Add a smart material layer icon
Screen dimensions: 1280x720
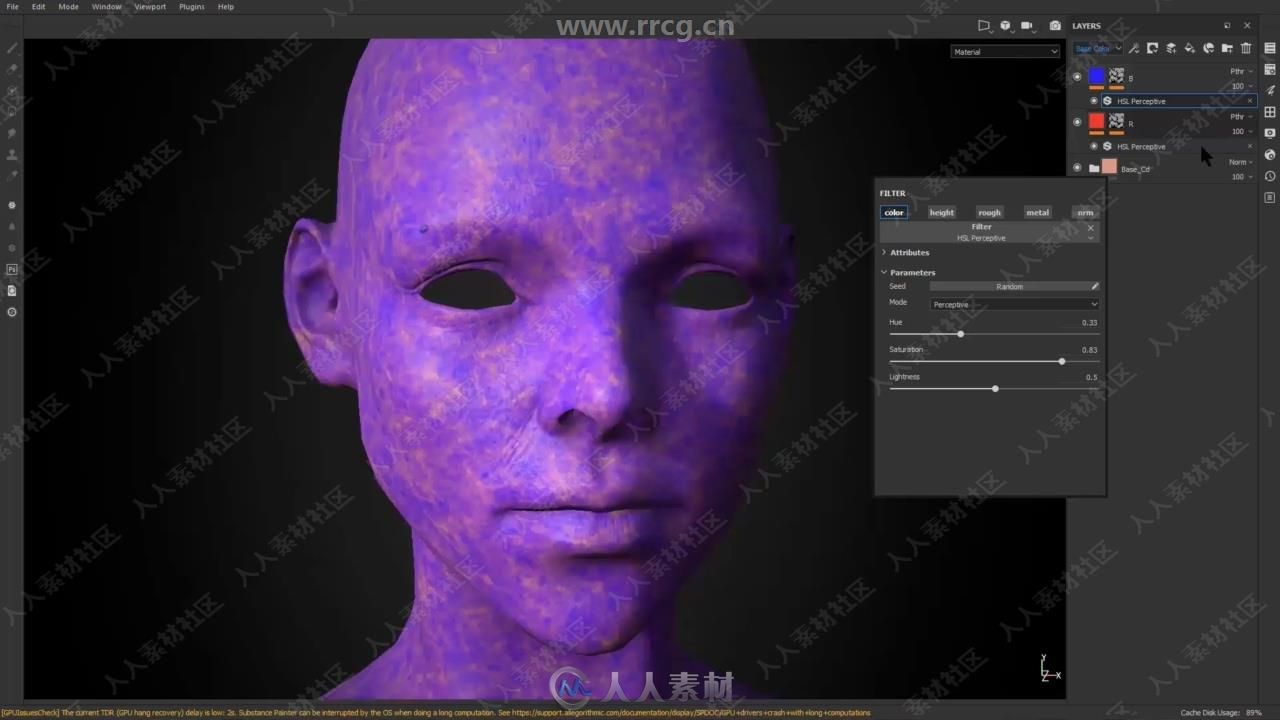coord(1208,48)
